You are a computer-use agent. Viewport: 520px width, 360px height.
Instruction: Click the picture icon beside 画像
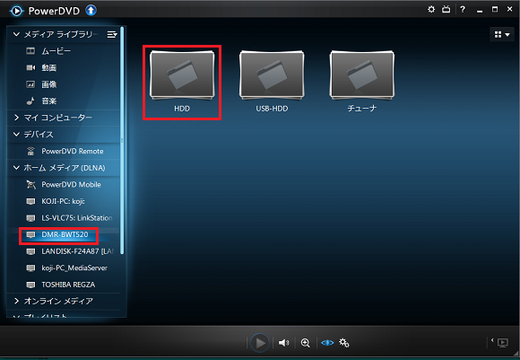pos(30,84)
